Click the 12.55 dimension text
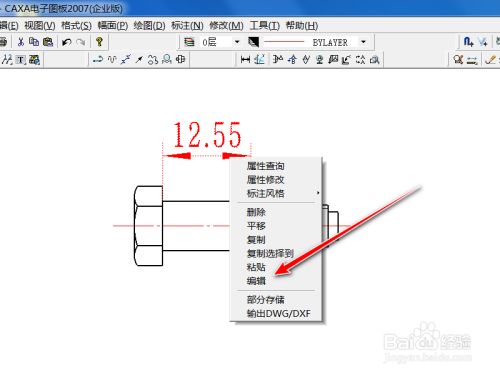 207,135
